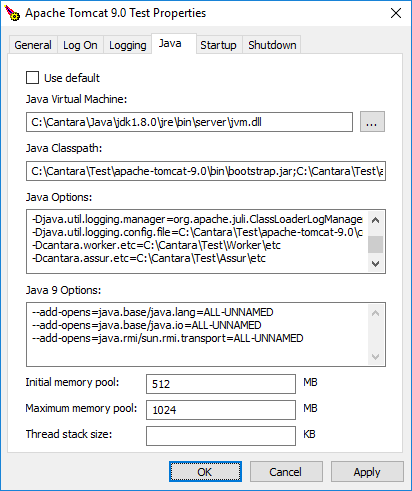Screen dimensions: 412x491
Task: Apply the Java settings
Action: point(367,472)
